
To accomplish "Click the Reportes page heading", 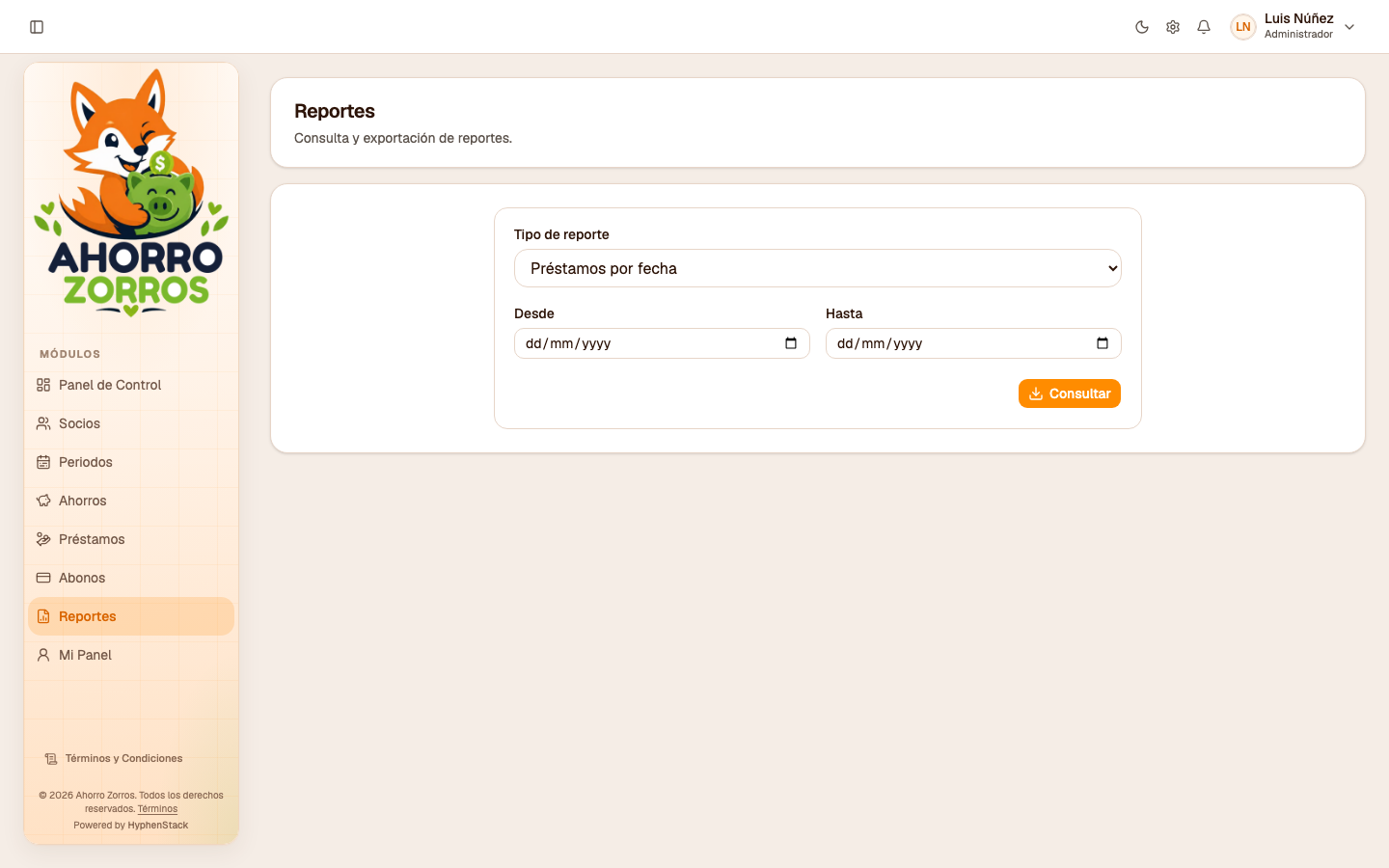I will tap(335, 111).
